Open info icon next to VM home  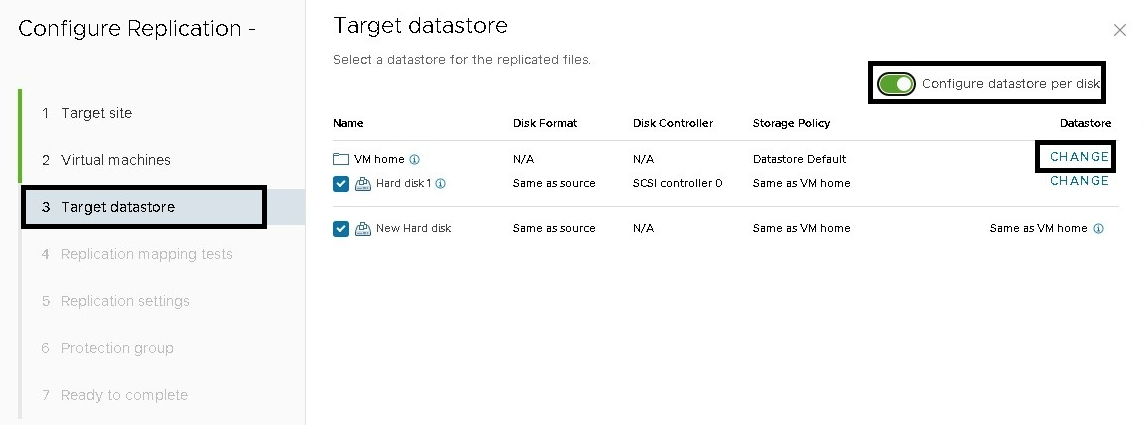click(x=415, y=159)
